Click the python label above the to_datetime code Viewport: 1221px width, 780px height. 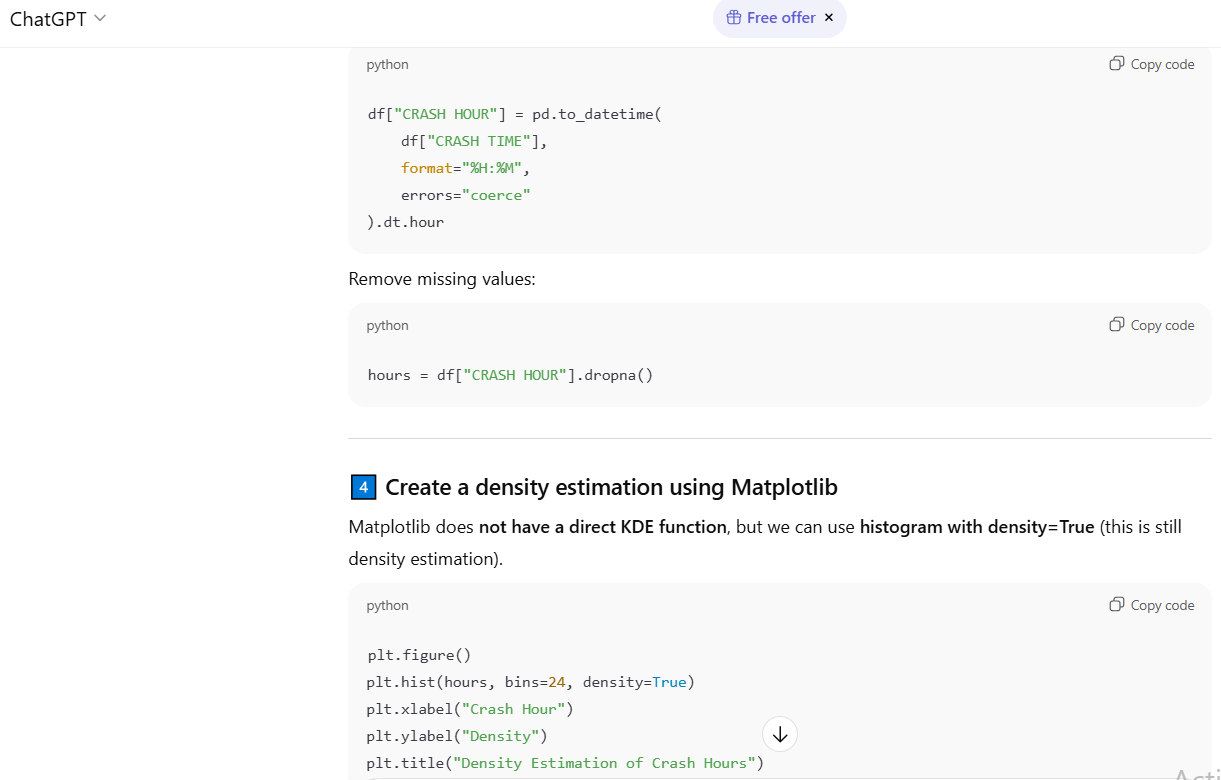pyautogui.click(x=387, y=64)
